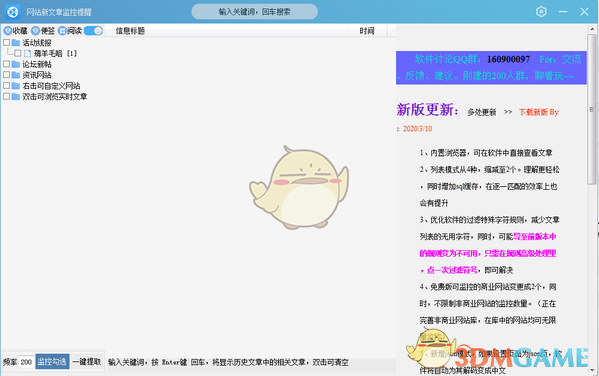Click the 新版更新 heading
Viewport: 599px width, 376px height.
[427, 110]
